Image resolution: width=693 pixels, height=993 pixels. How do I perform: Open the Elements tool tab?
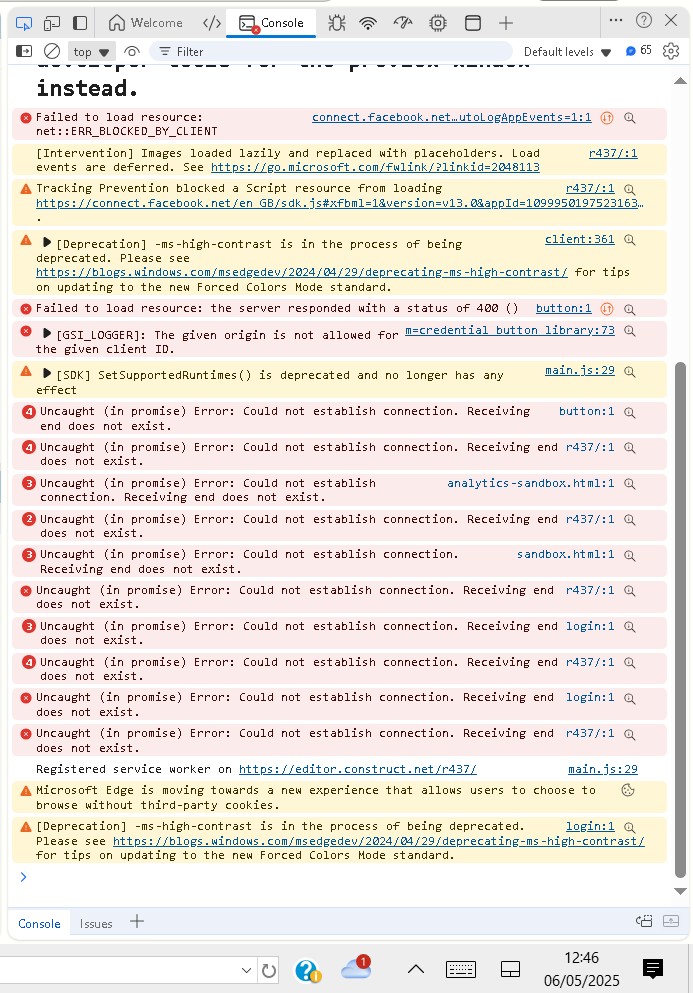[212, 23]
